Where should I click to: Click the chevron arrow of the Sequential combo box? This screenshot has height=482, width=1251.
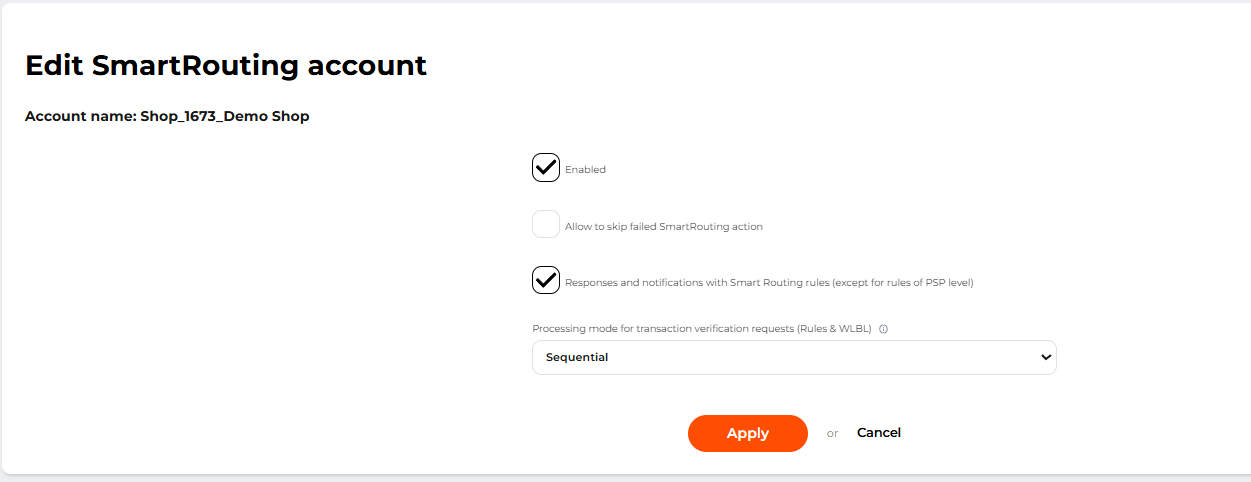[1046, 357]
